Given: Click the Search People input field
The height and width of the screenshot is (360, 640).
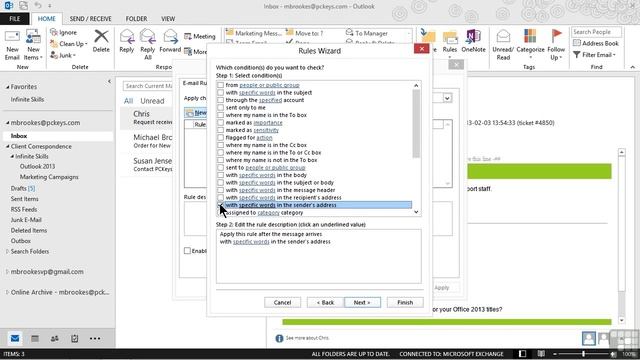Looking at the screenshot, I should point(596,32).
